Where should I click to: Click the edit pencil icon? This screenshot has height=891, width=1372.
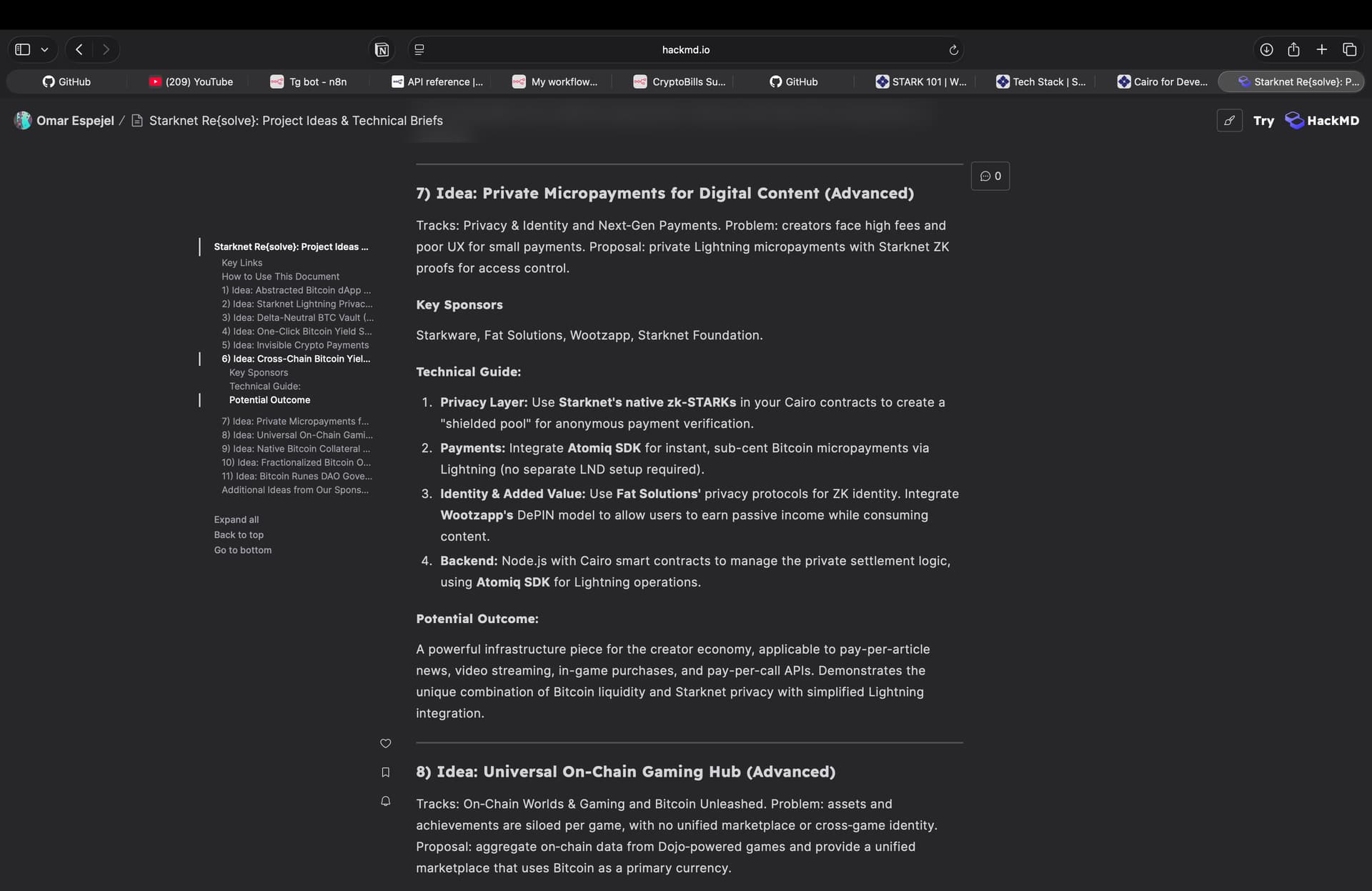[1229, 121]
